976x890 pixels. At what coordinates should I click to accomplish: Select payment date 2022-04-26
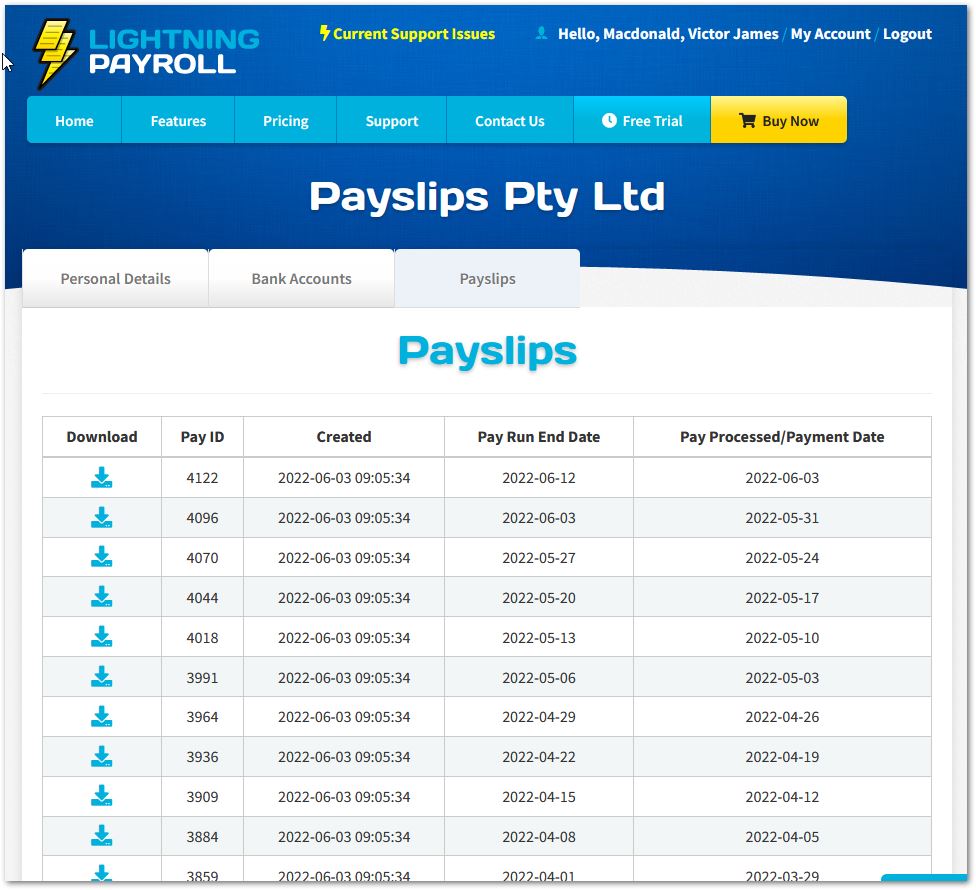tap(782, 717)
